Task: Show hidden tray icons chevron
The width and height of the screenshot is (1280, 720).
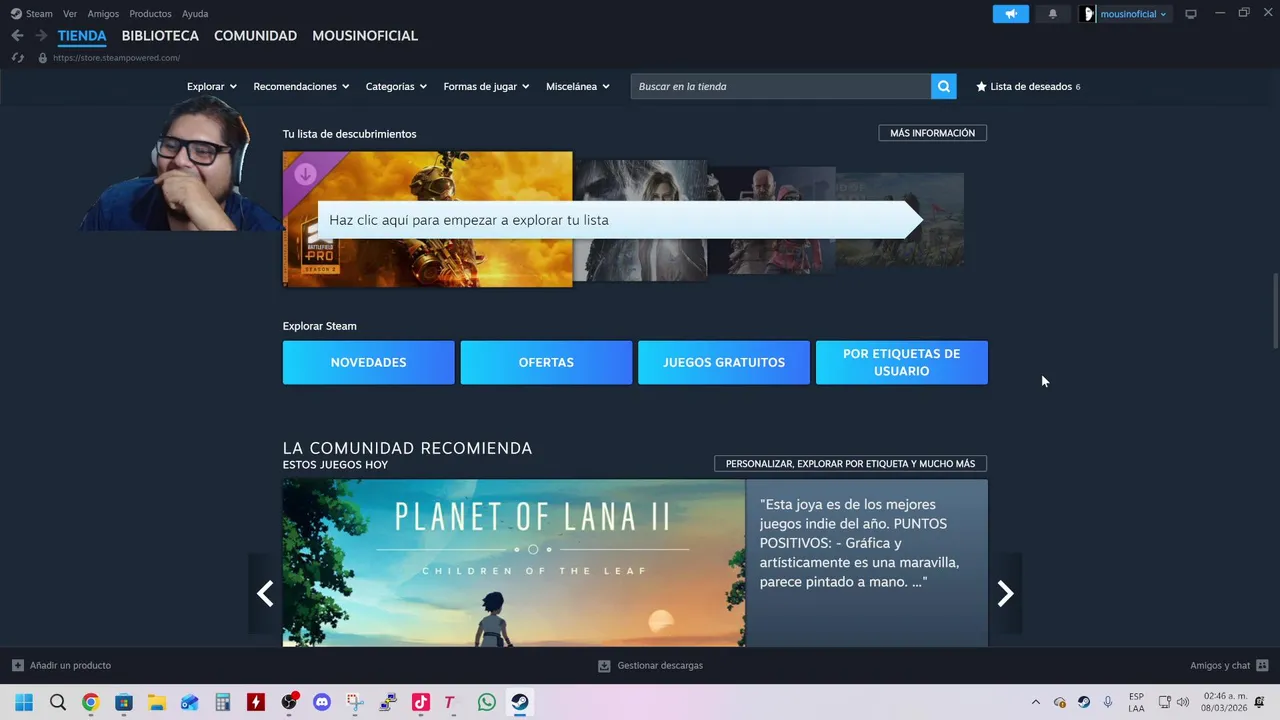Action: pyautogui.click(x=1035, y=702)
